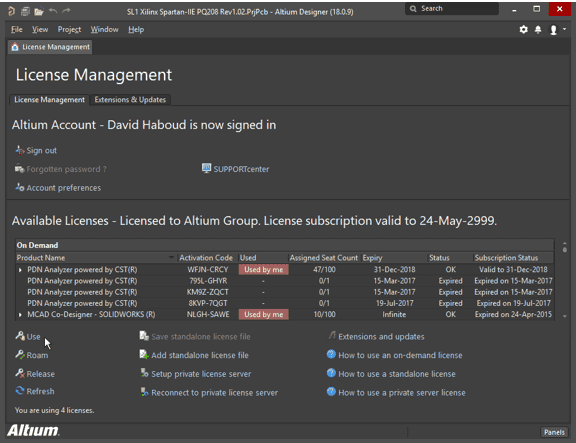Click the user account profile icon

click(x=553, y=29)
